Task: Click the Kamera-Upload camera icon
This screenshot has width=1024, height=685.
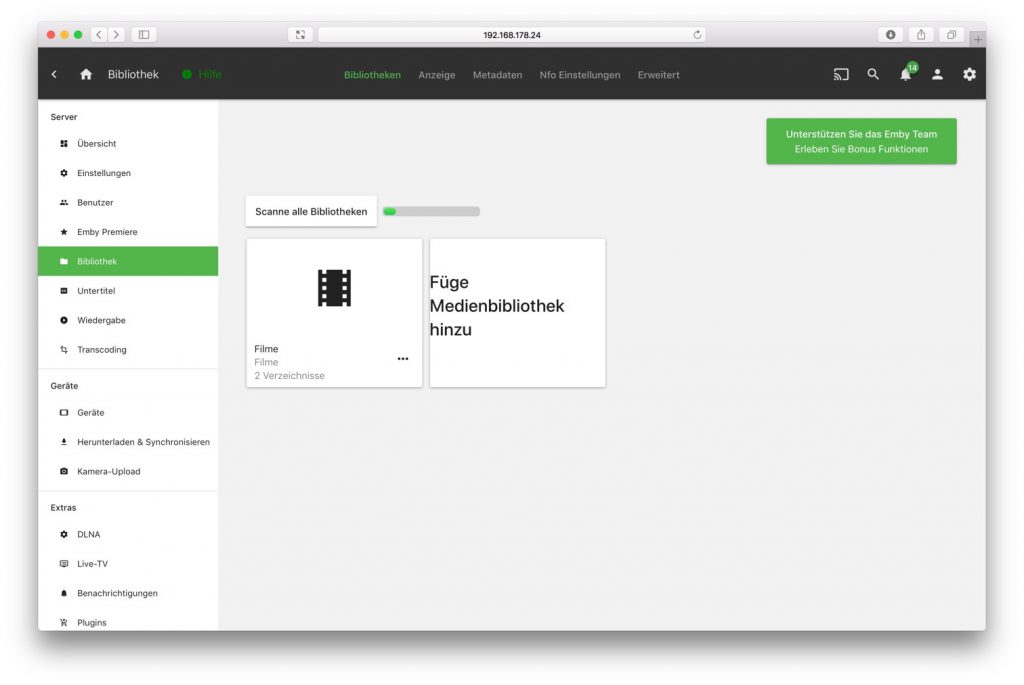Action: pyautogui.click(x=64, y=471)
